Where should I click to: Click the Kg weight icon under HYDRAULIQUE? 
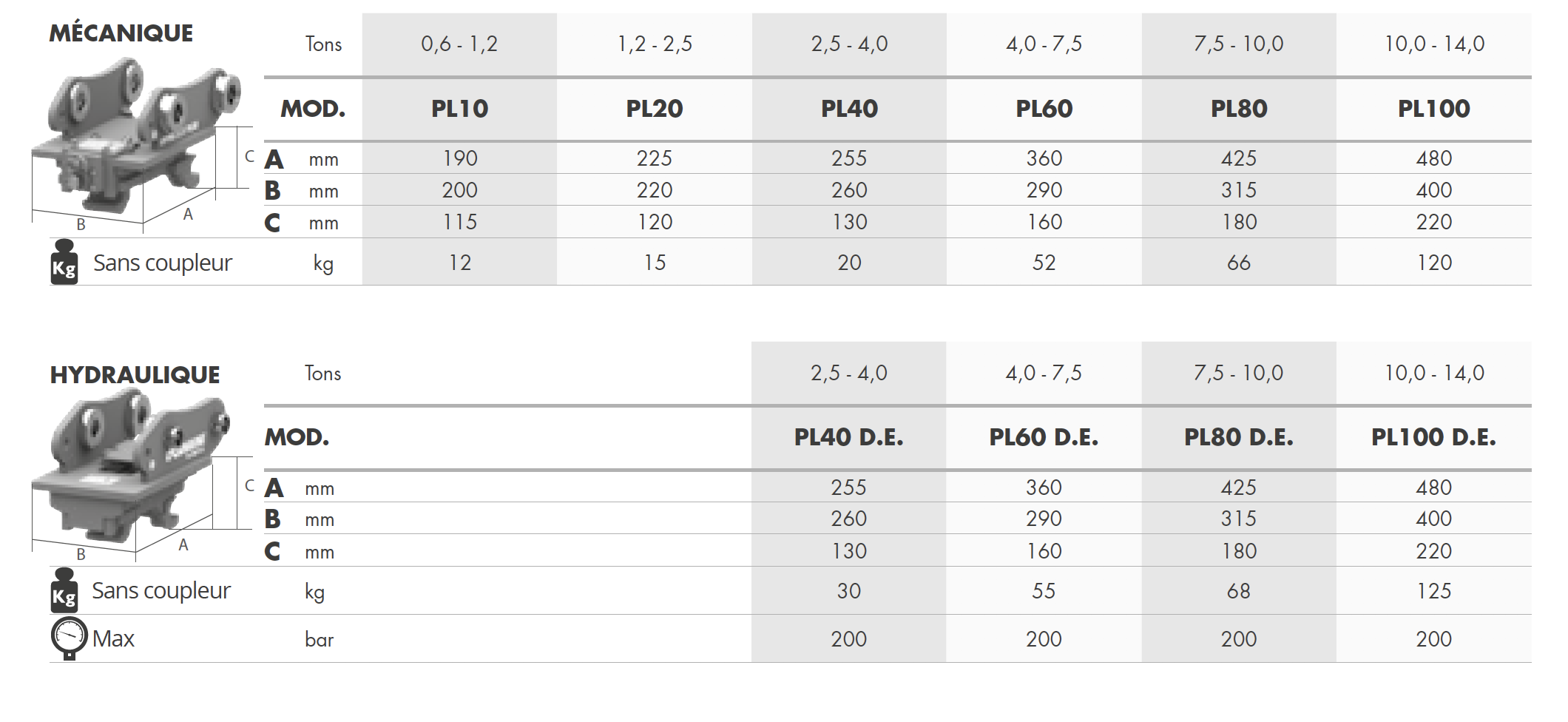64,590
